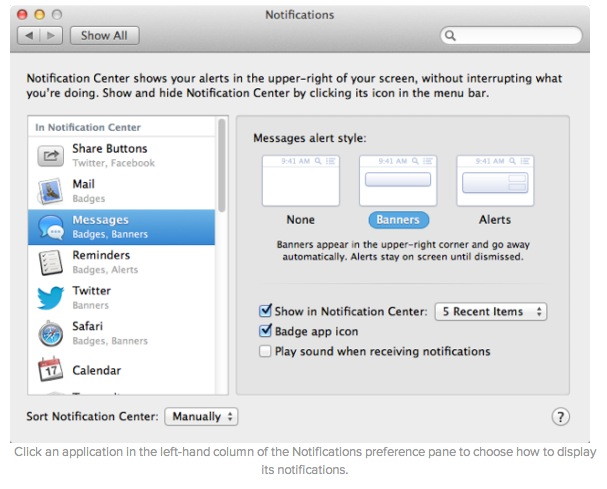Choose the None label

tap(300, 220)
